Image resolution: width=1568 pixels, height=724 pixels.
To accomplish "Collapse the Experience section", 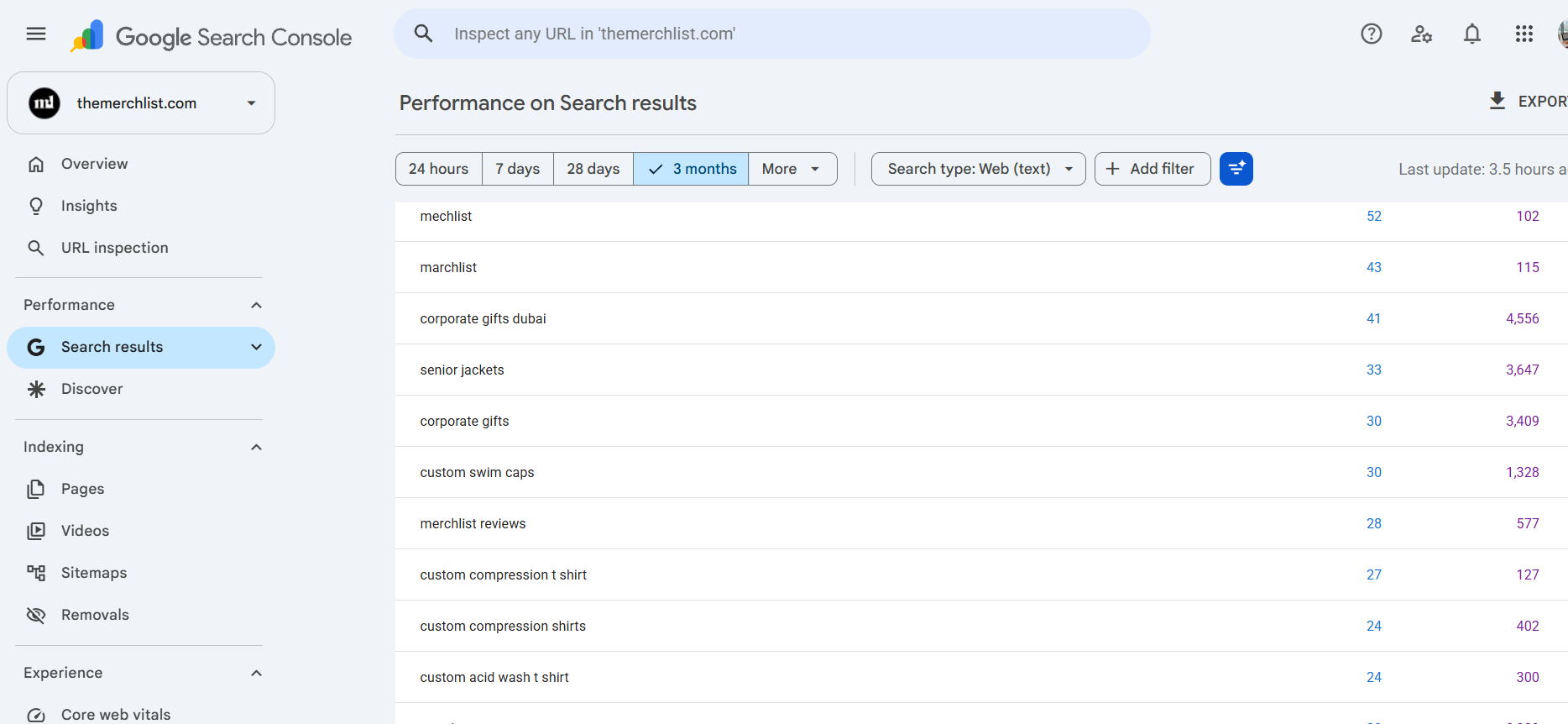I will tap(256, 673).
